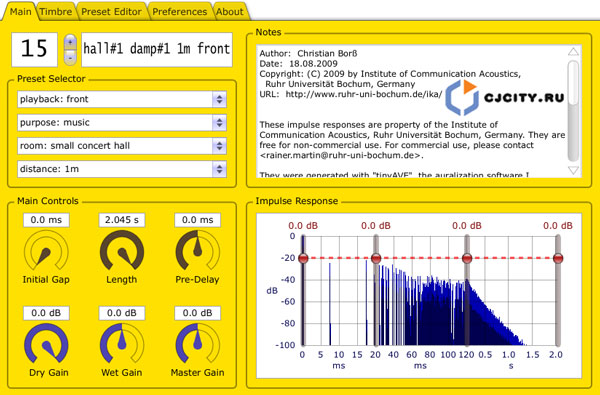Image resolution: width=600 pixels, height=395 pixels.
Task: Click the red envelope handle at 120 ms
Action: (x=467, y=258)
